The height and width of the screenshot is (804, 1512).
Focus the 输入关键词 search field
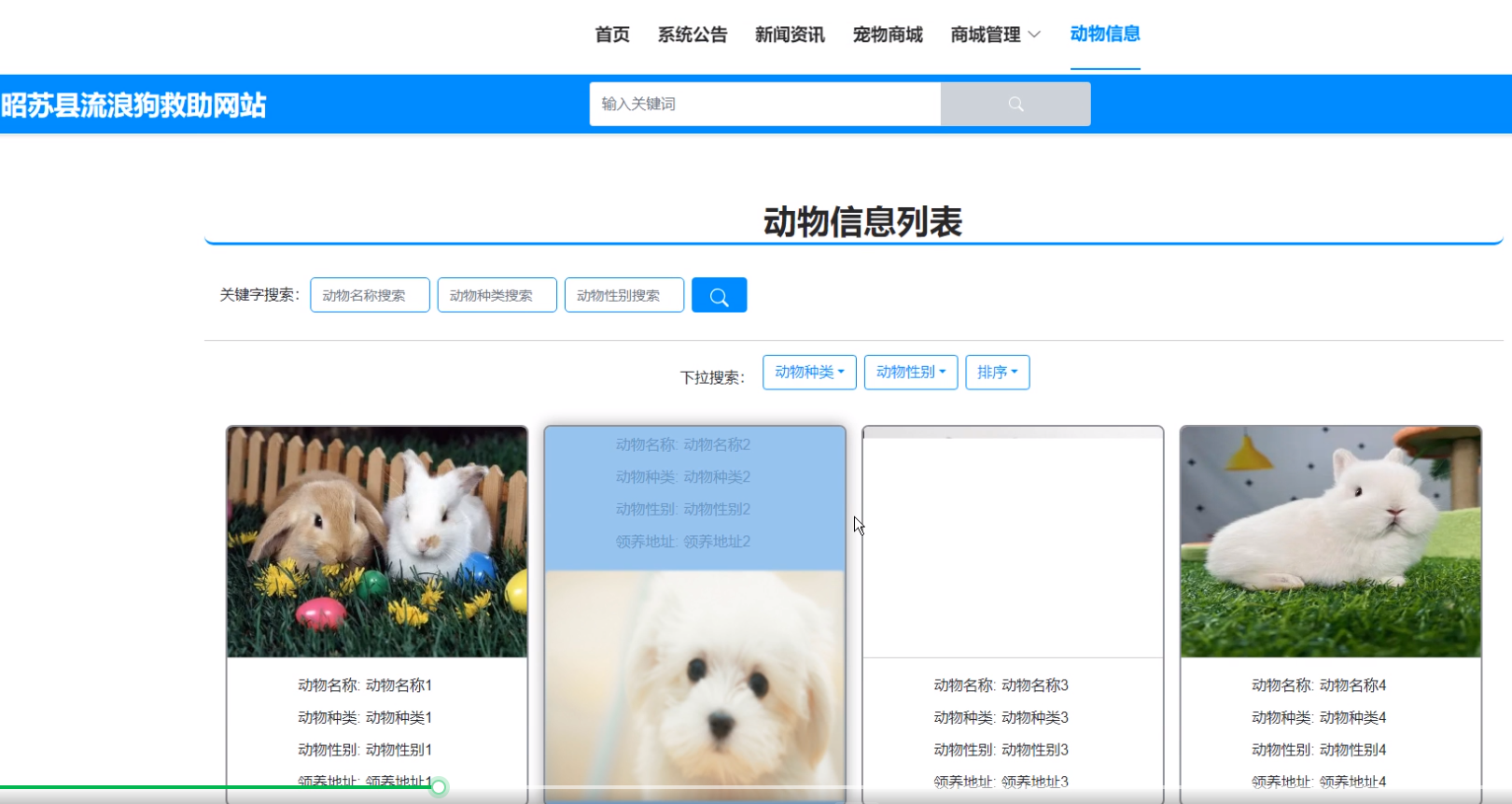click(x=765, y=104)
